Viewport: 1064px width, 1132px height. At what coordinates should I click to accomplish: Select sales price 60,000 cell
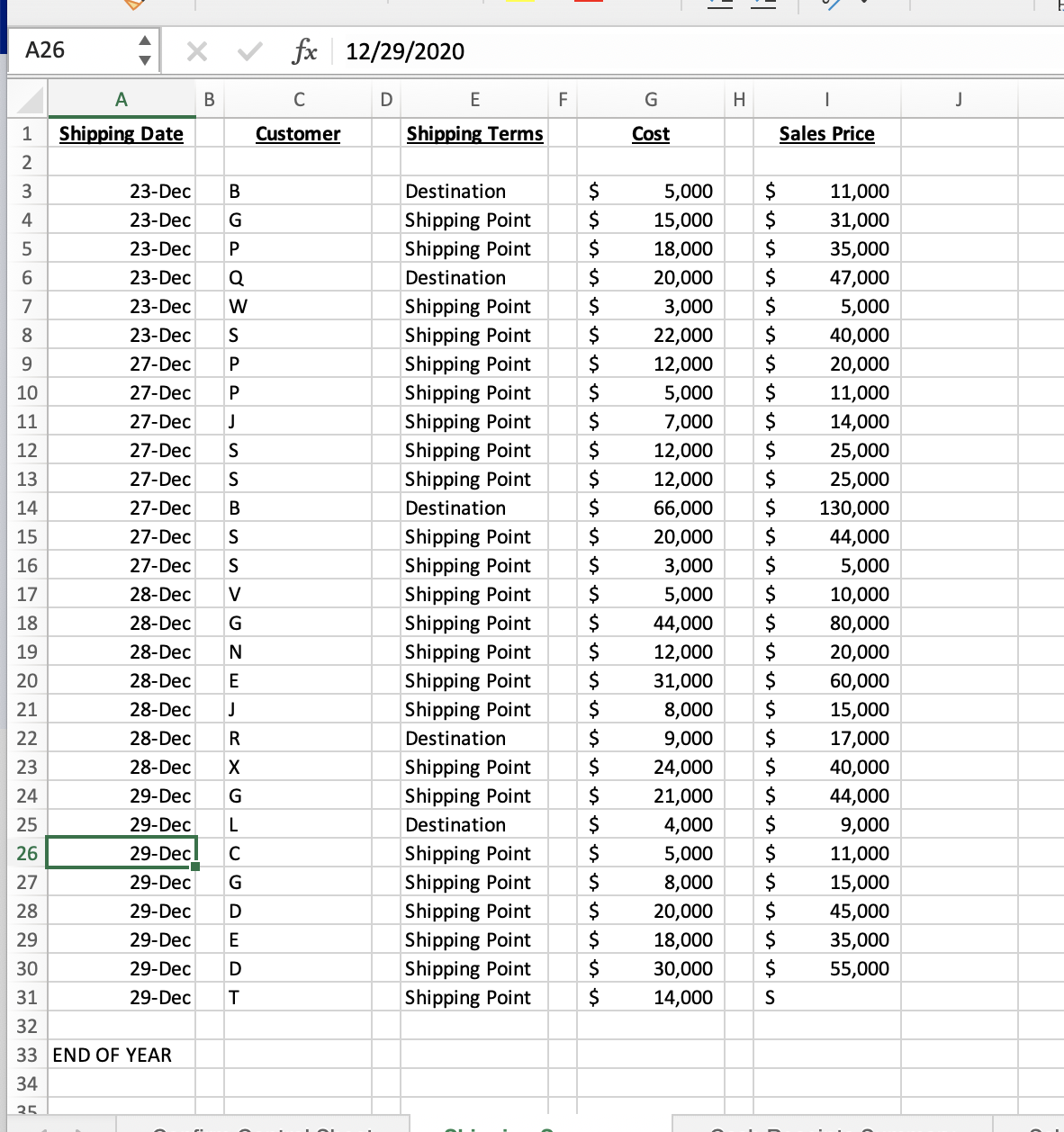[827, 680]
